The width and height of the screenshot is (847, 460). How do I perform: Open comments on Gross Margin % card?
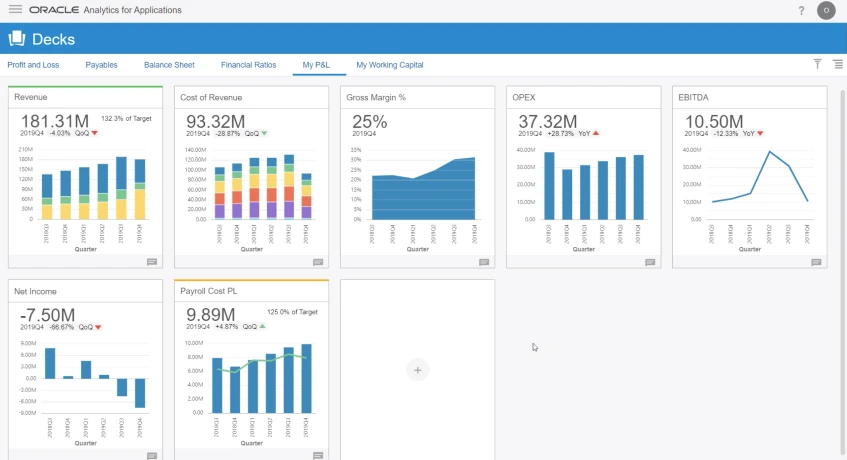[484, 262]
